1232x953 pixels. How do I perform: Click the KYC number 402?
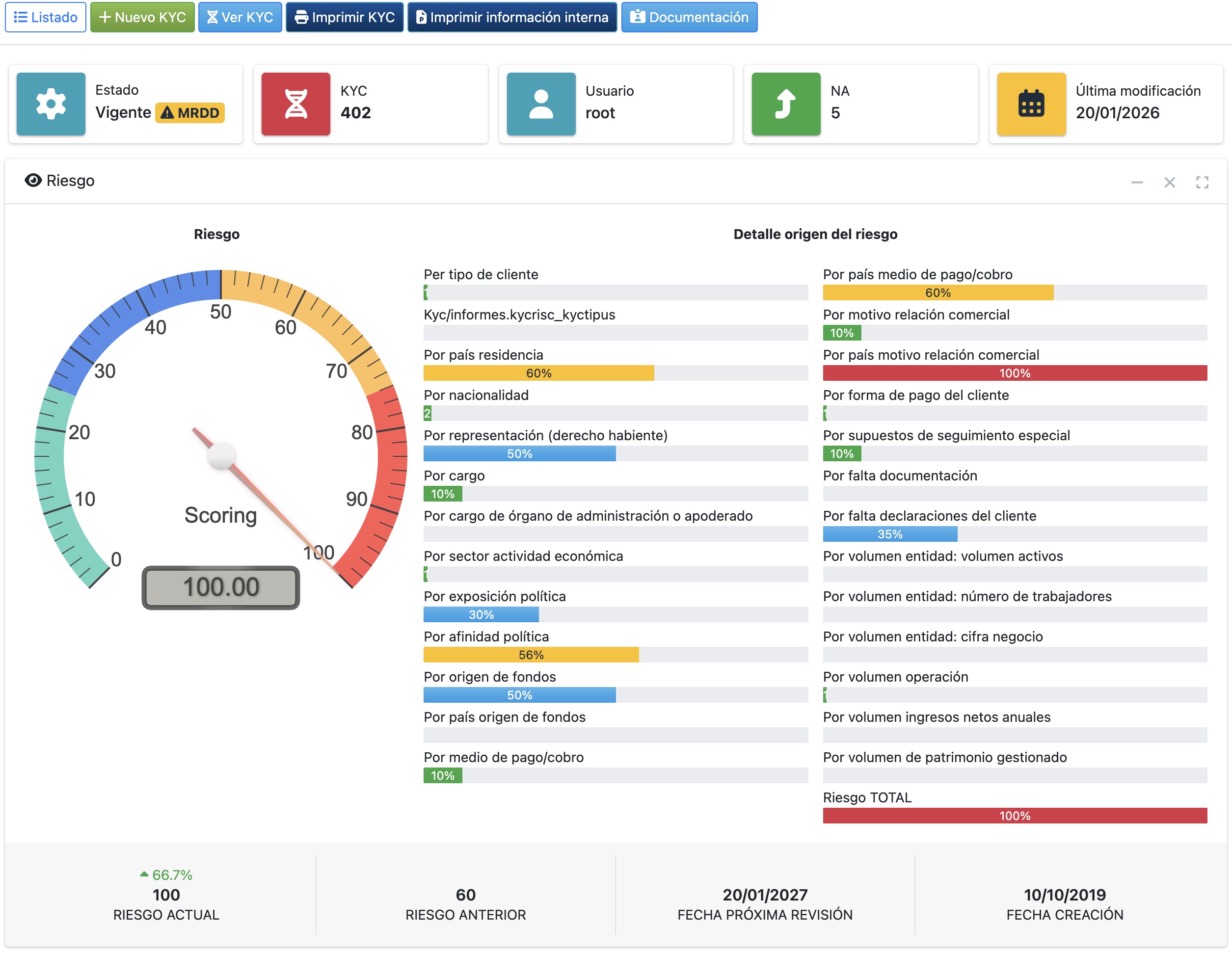[x=355, y=113]
